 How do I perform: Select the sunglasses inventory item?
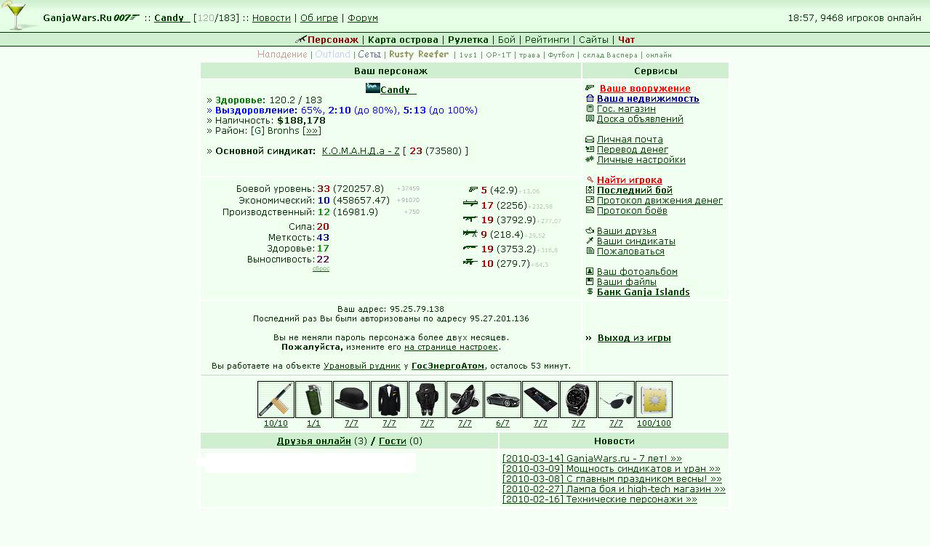click(x=616, y=400)
